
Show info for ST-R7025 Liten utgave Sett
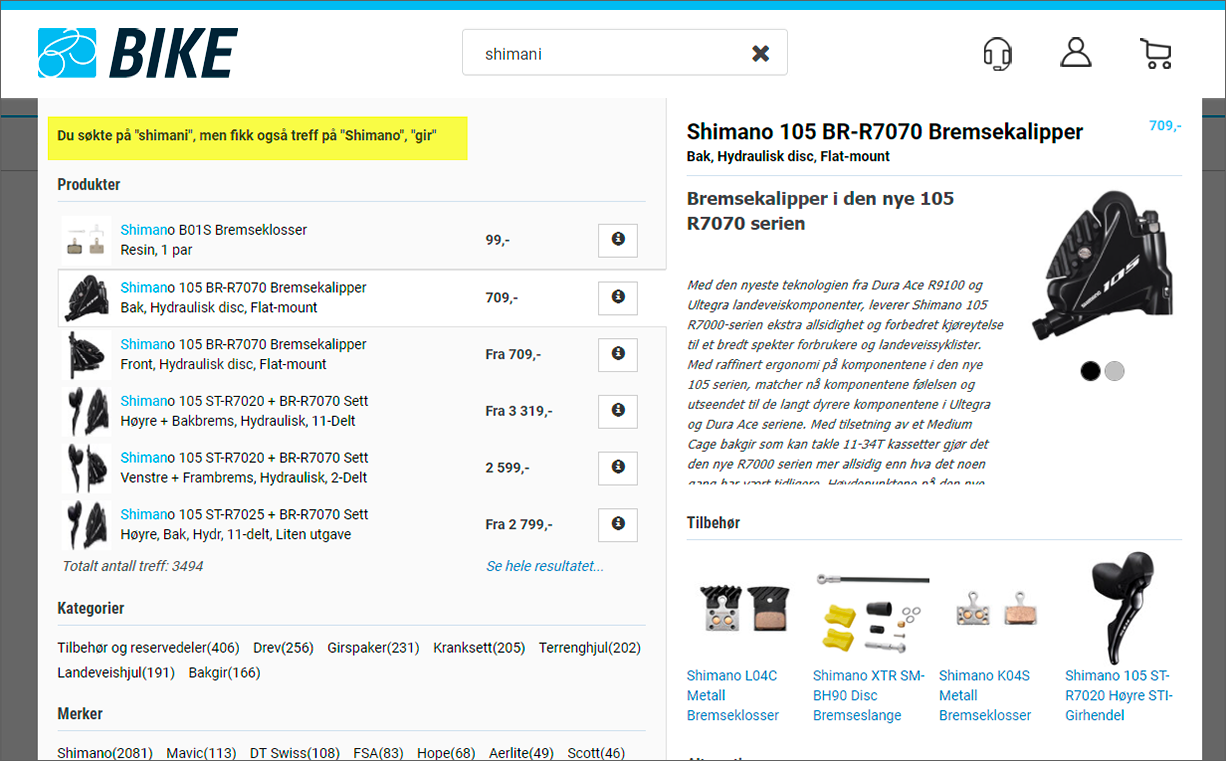[x=618, y=524]
